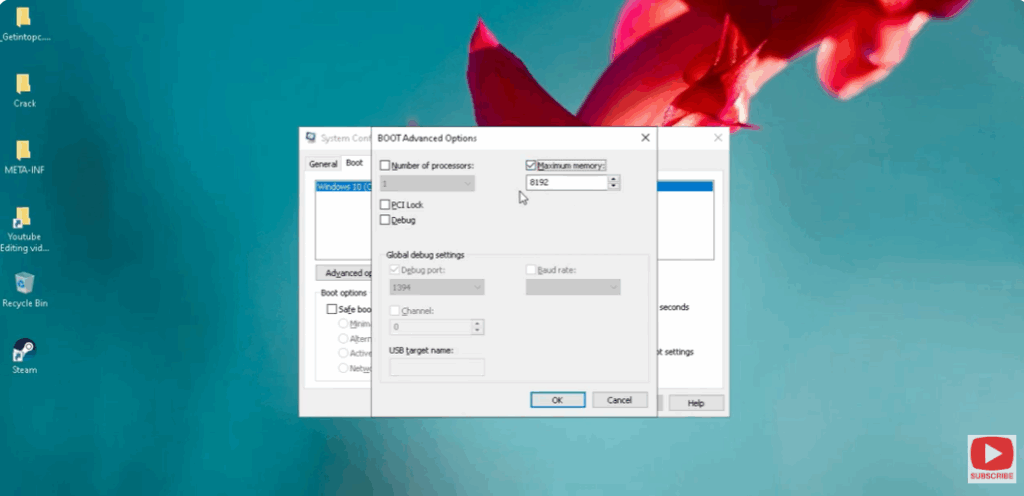Viewport: 1024px width, 496px height.
Task: Select the Recycle Bin icon
Action: pos(24,283)
